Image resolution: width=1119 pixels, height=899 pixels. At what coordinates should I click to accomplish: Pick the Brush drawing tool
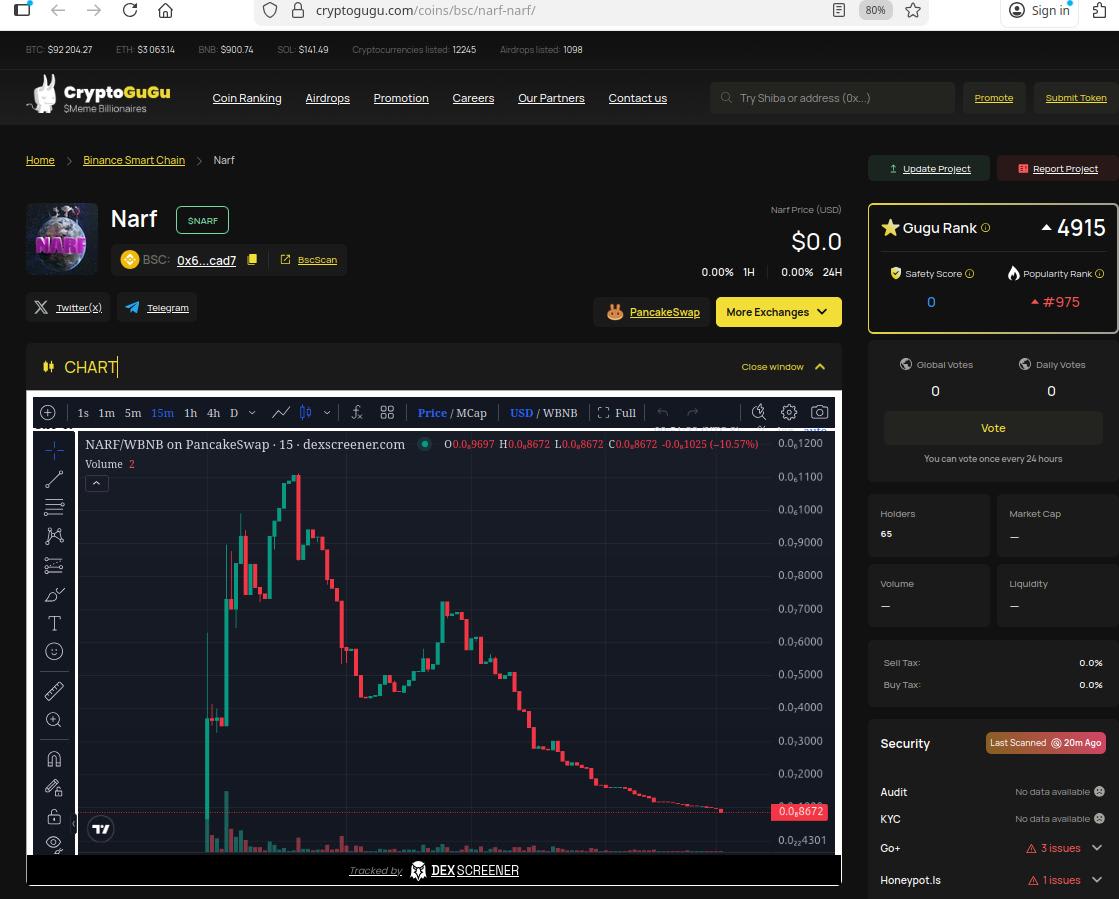pos(54,594)
